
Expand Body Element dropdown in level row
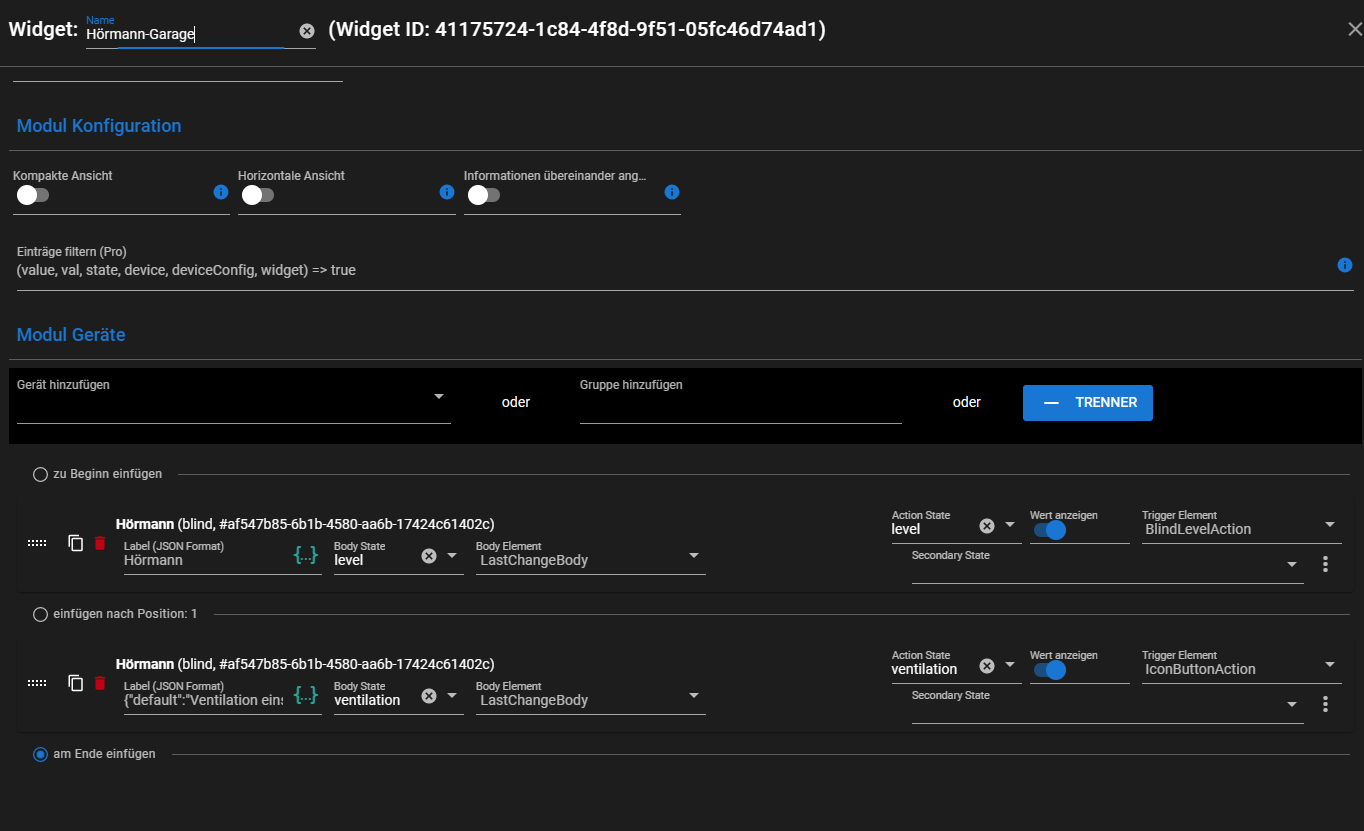[693, 556]
